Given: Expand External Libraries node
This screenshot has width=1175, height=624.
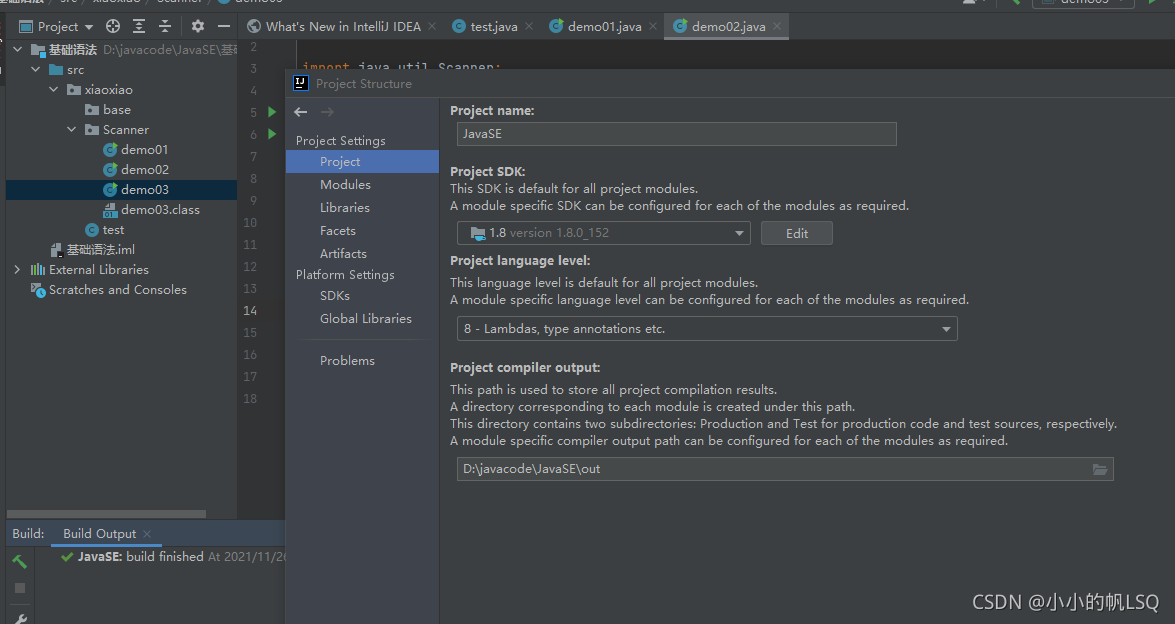Looking at the screenshot, I should [x=17, y=270].
